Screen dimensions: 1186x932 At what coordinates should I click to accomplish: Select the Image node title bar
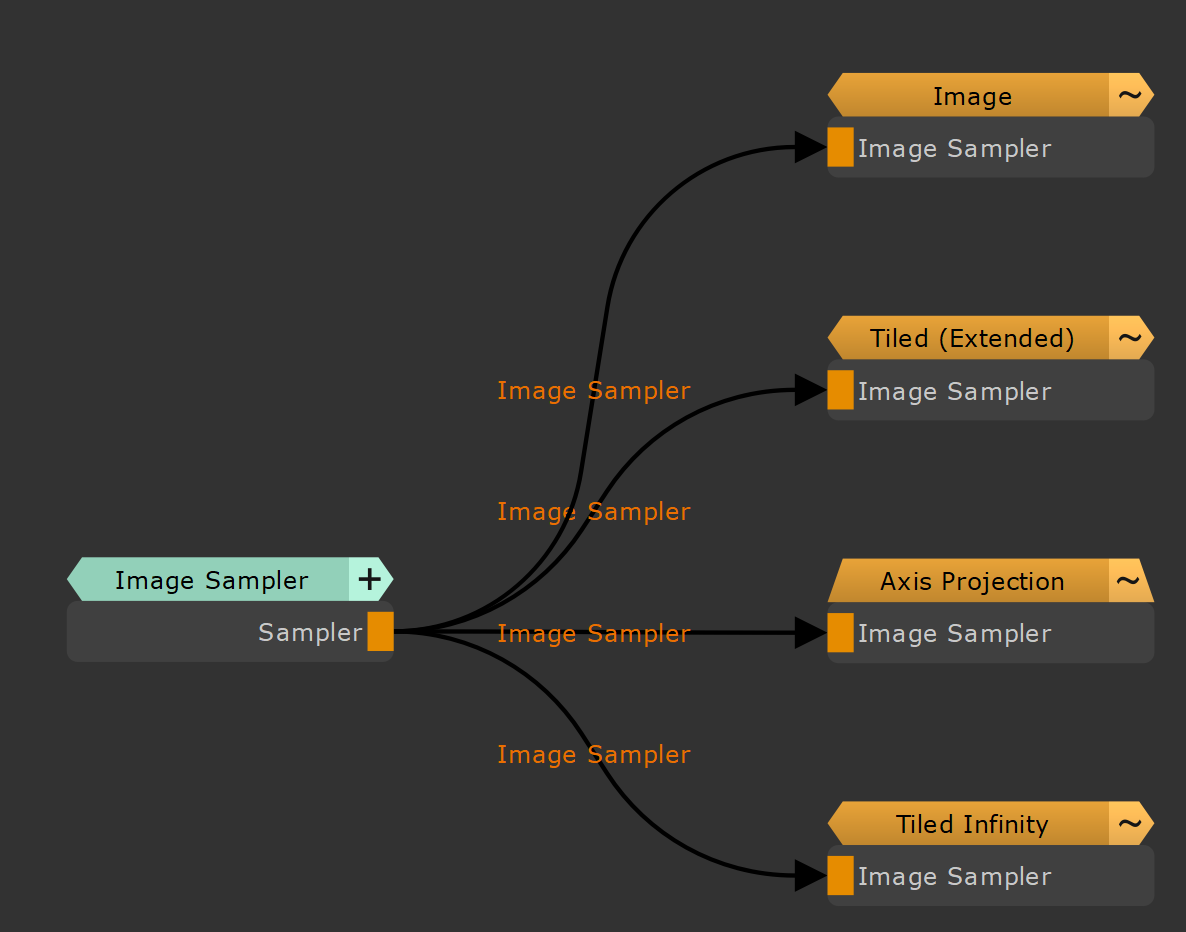(x=971, y=96)
